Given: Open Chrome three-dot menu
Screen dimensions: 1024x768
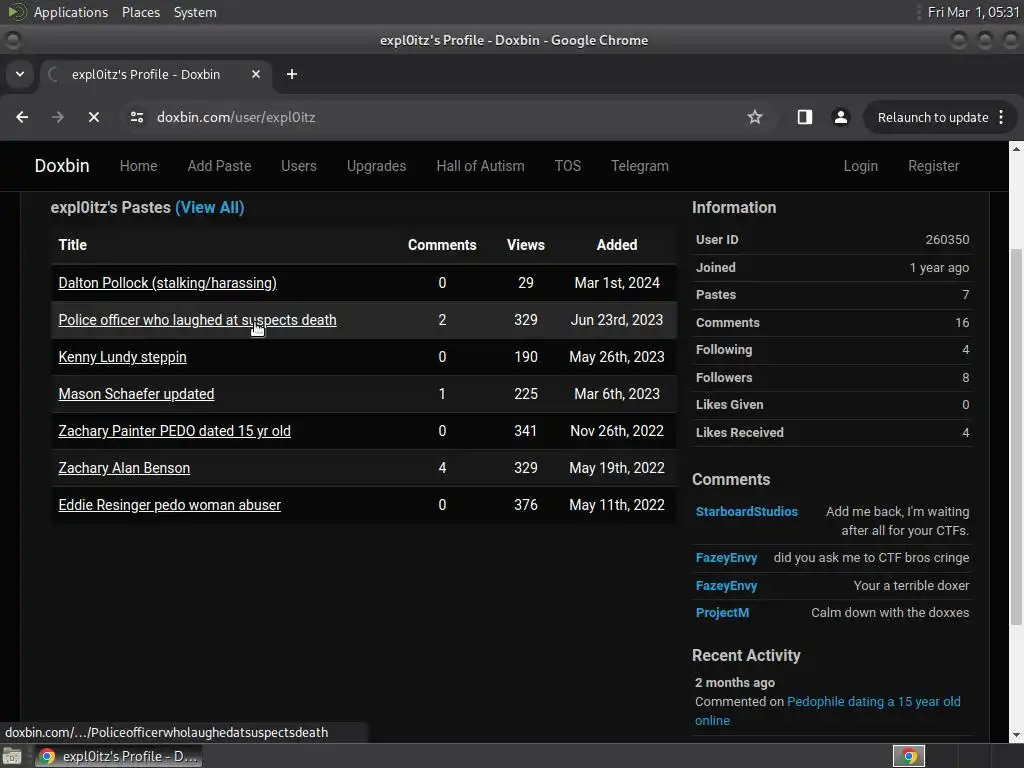Looking at the screenshot, I should pos(1001,118).
